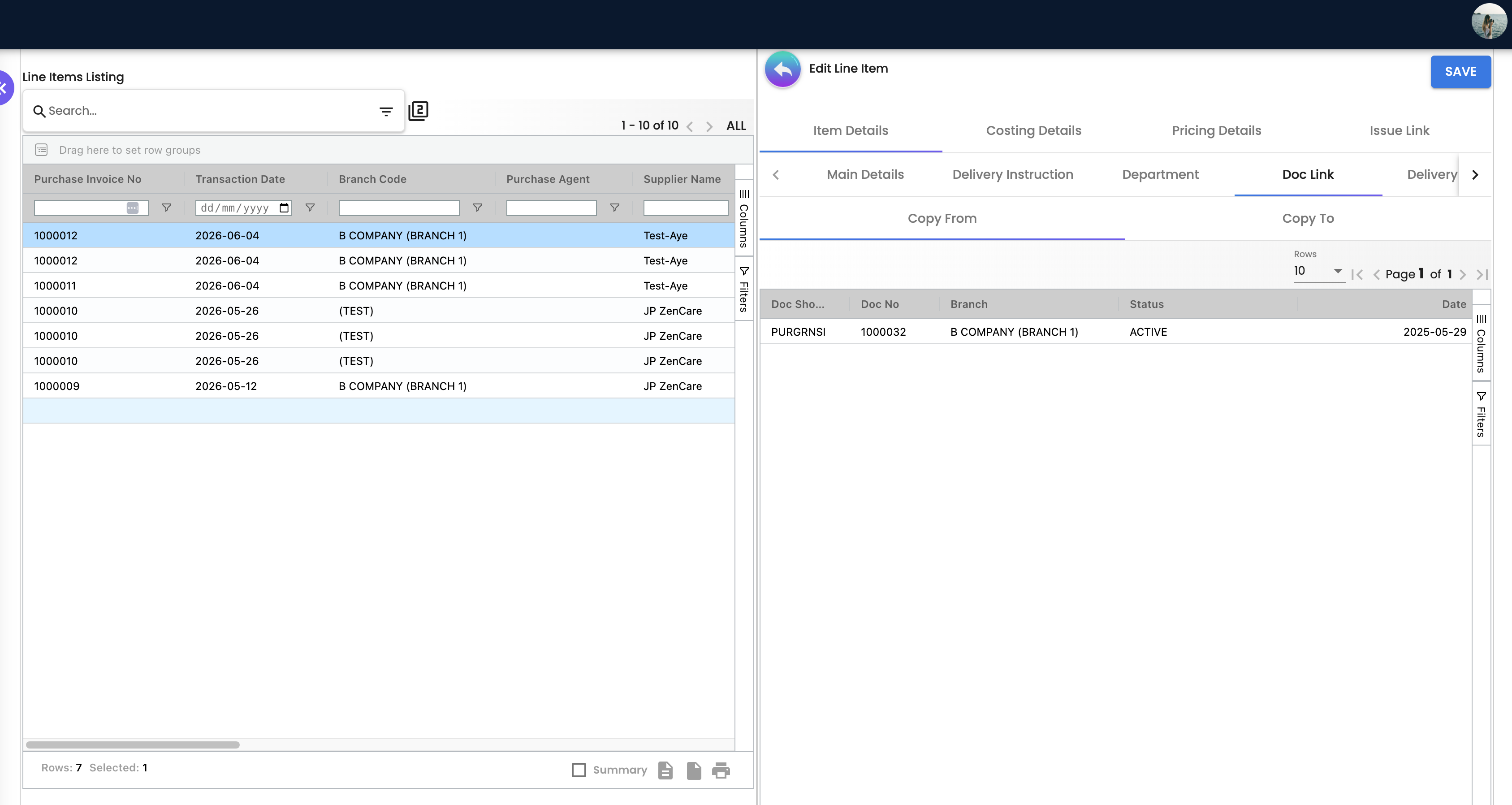Click the date 2025-05-29 cell

(x=1434, y=332)
